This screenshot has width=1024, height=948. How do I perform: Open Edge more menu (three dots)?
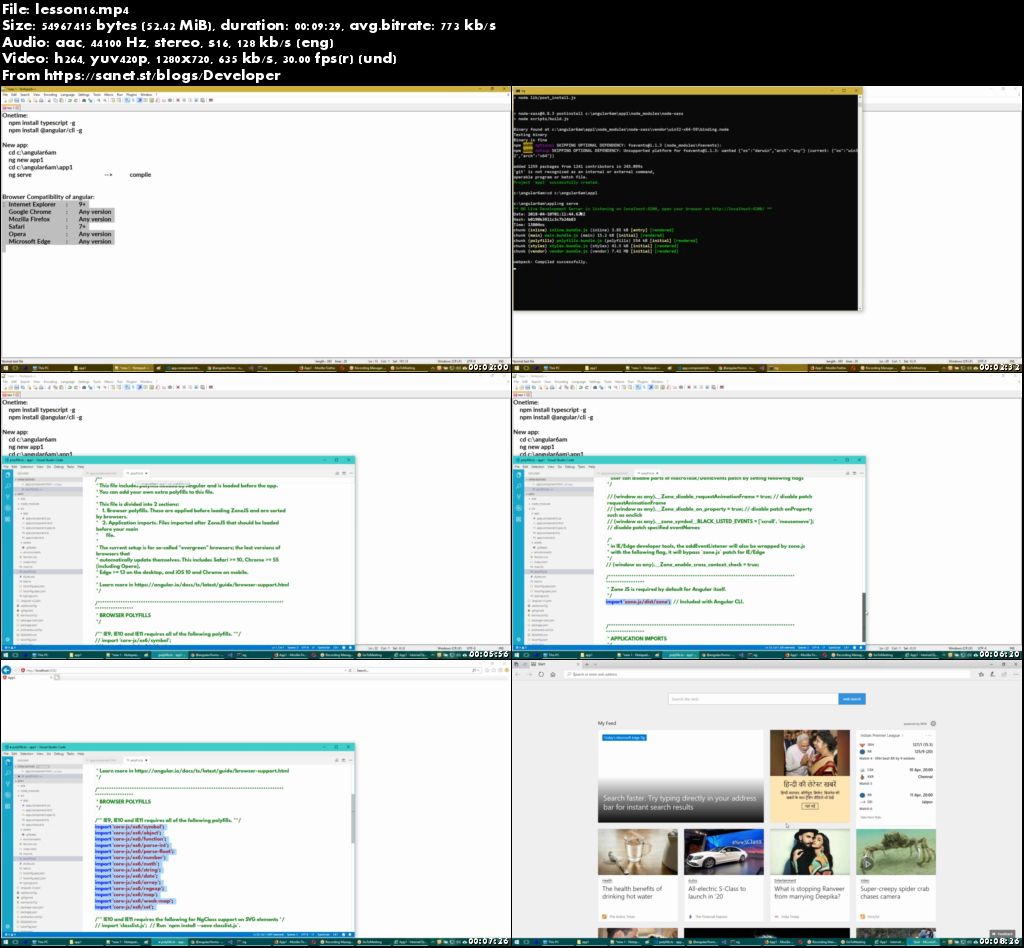(x=1015, y=674)
